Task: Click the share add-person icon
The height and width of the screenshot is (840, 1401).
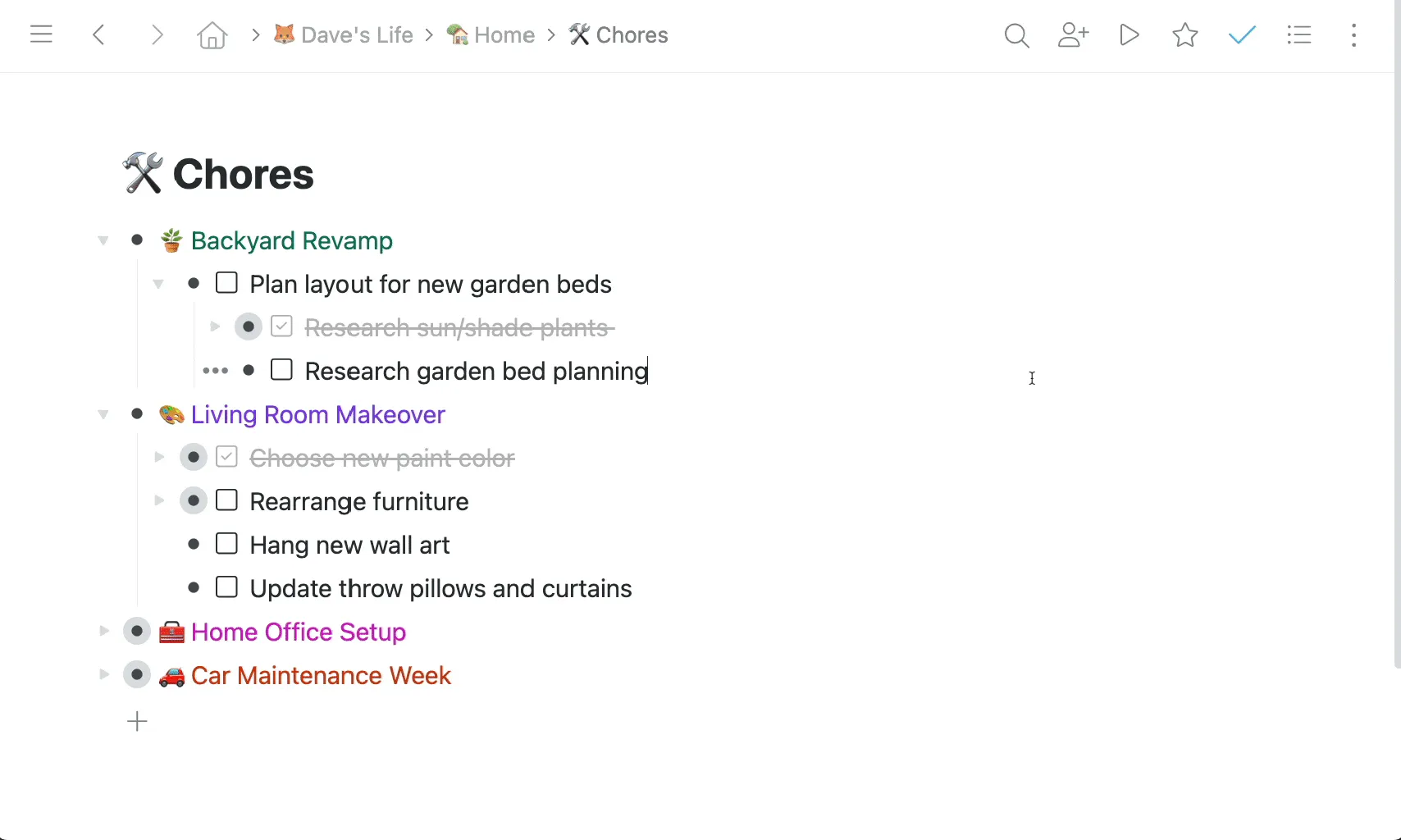Action: pyautogui.click(x=1073, y=34)
